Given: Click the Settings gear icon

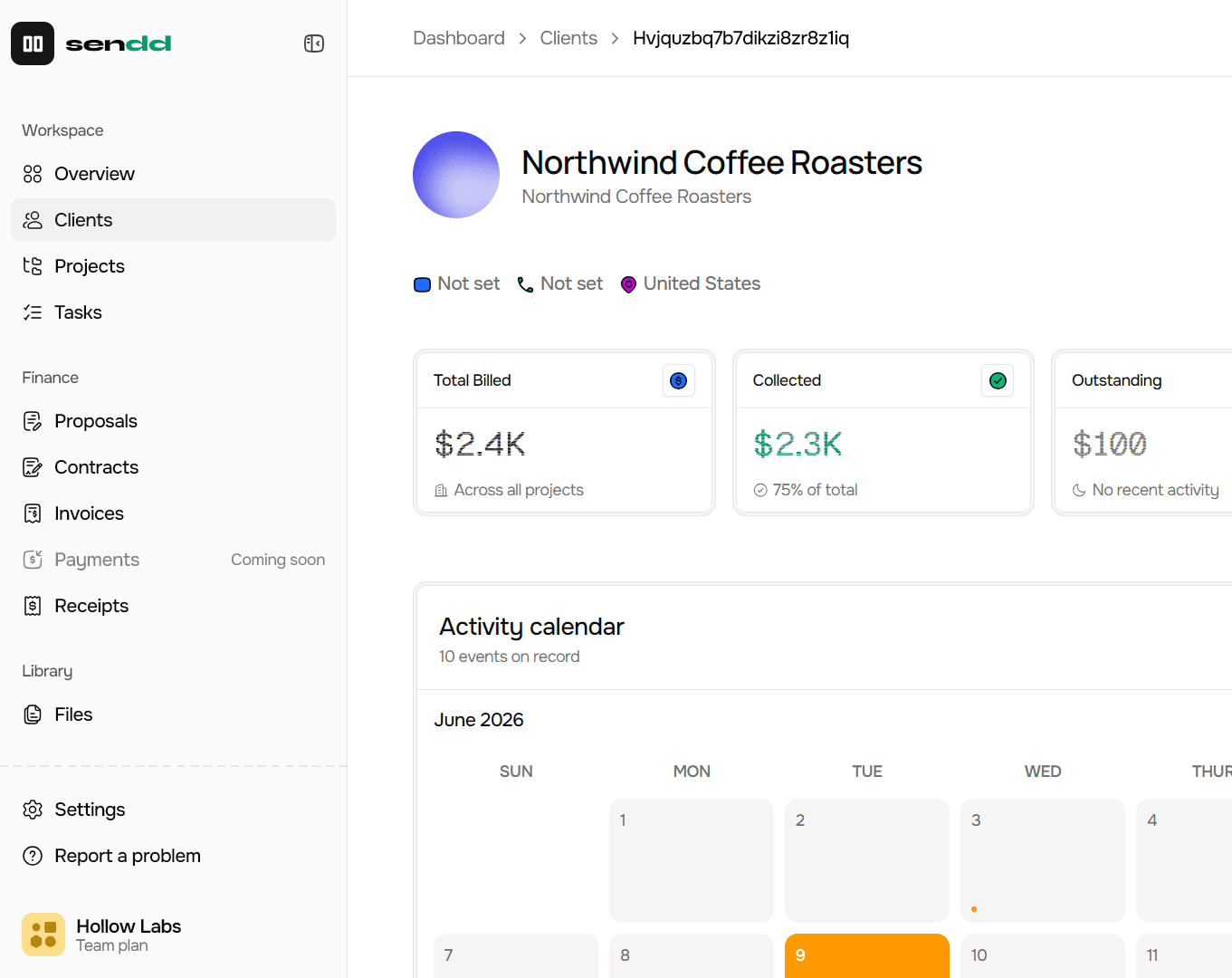Looking at the screenshot, I should [x=33, y=810].
